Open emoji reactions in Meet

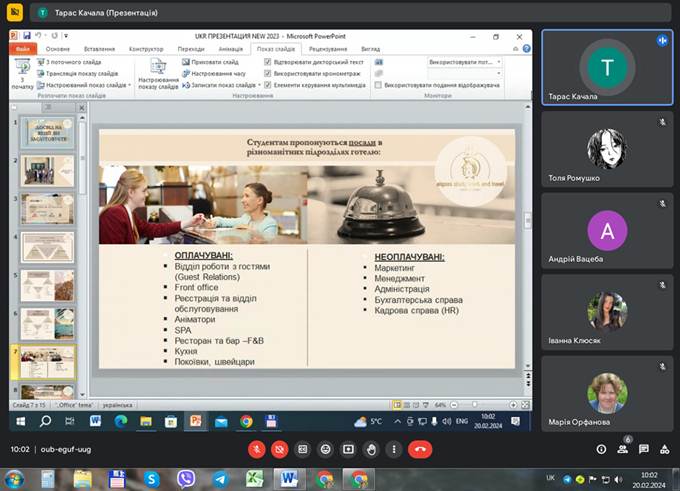(x=326, y=450)
